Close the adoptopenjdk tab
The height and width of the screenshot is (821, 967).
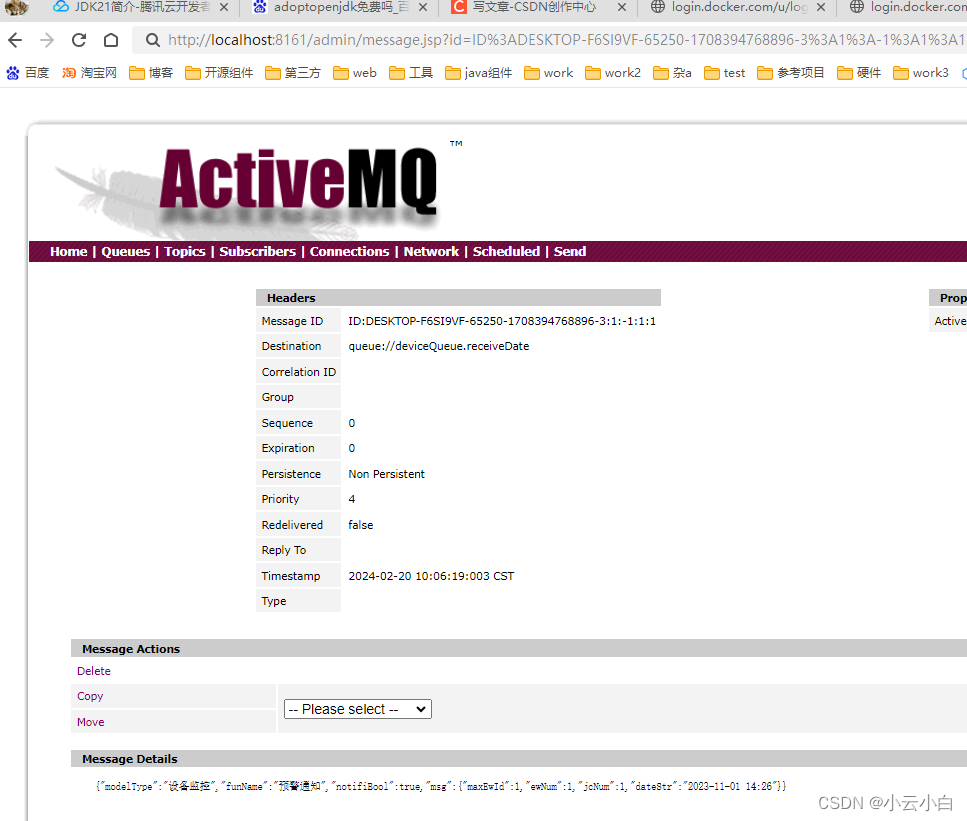pos(422,7)
